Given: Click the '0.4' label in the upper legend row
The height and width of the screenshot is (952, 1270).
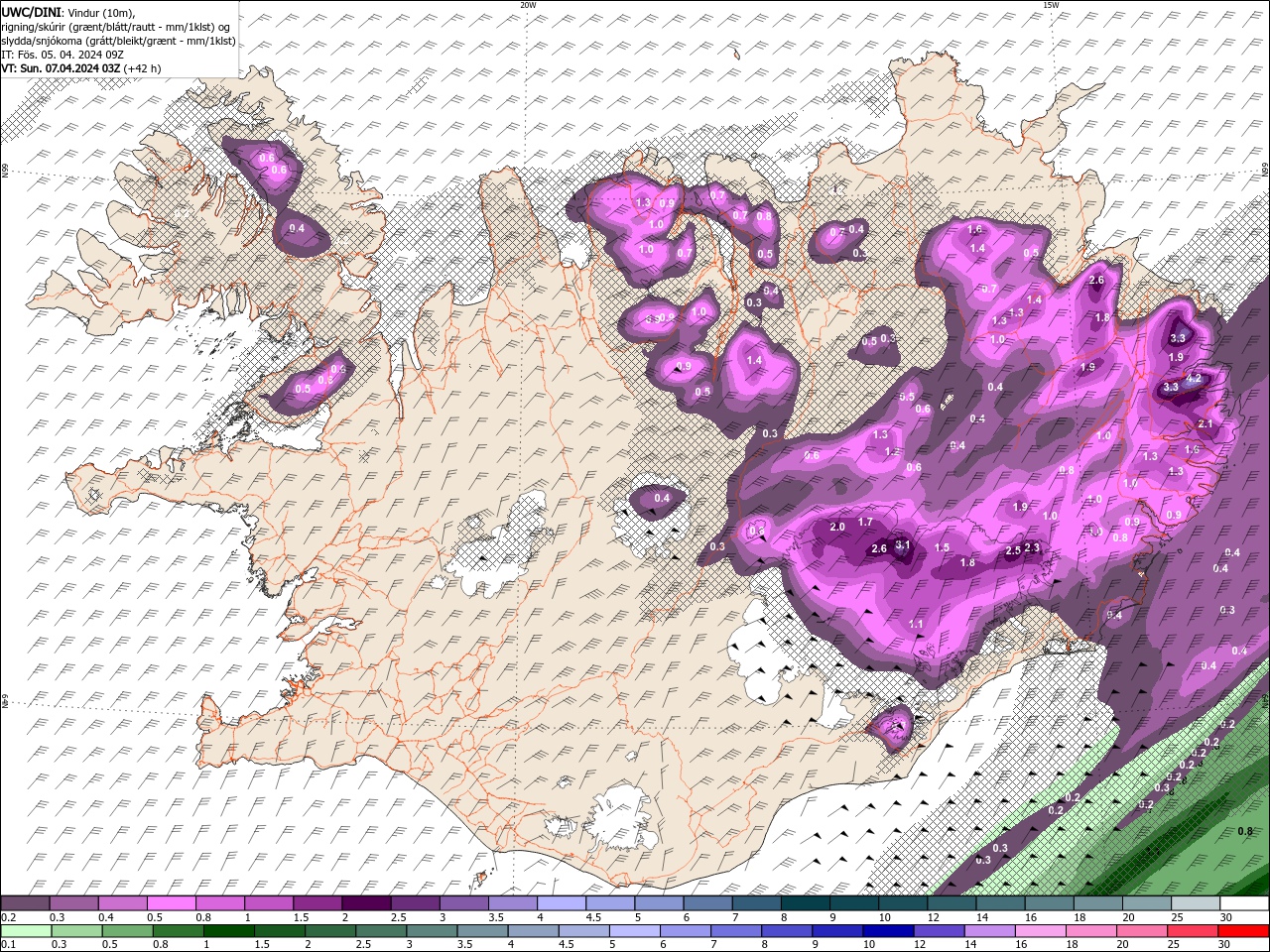Looking at the screenshot, I should coord(105,917).
